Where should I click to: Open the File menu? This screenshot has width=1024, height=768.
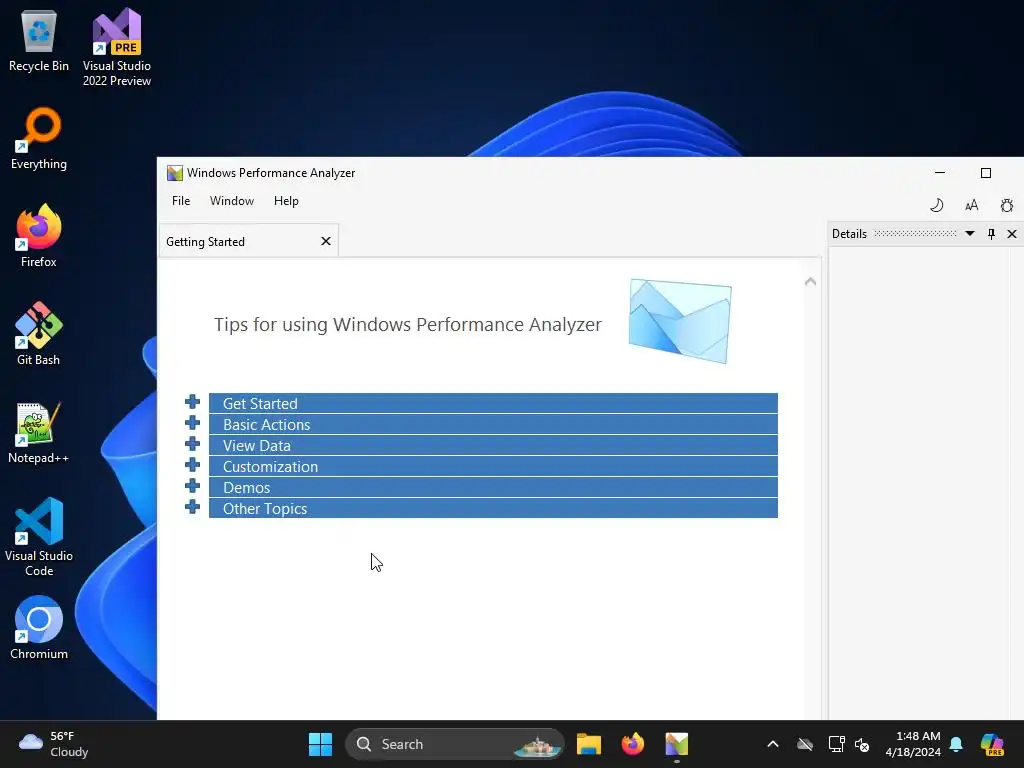(181, 200)
